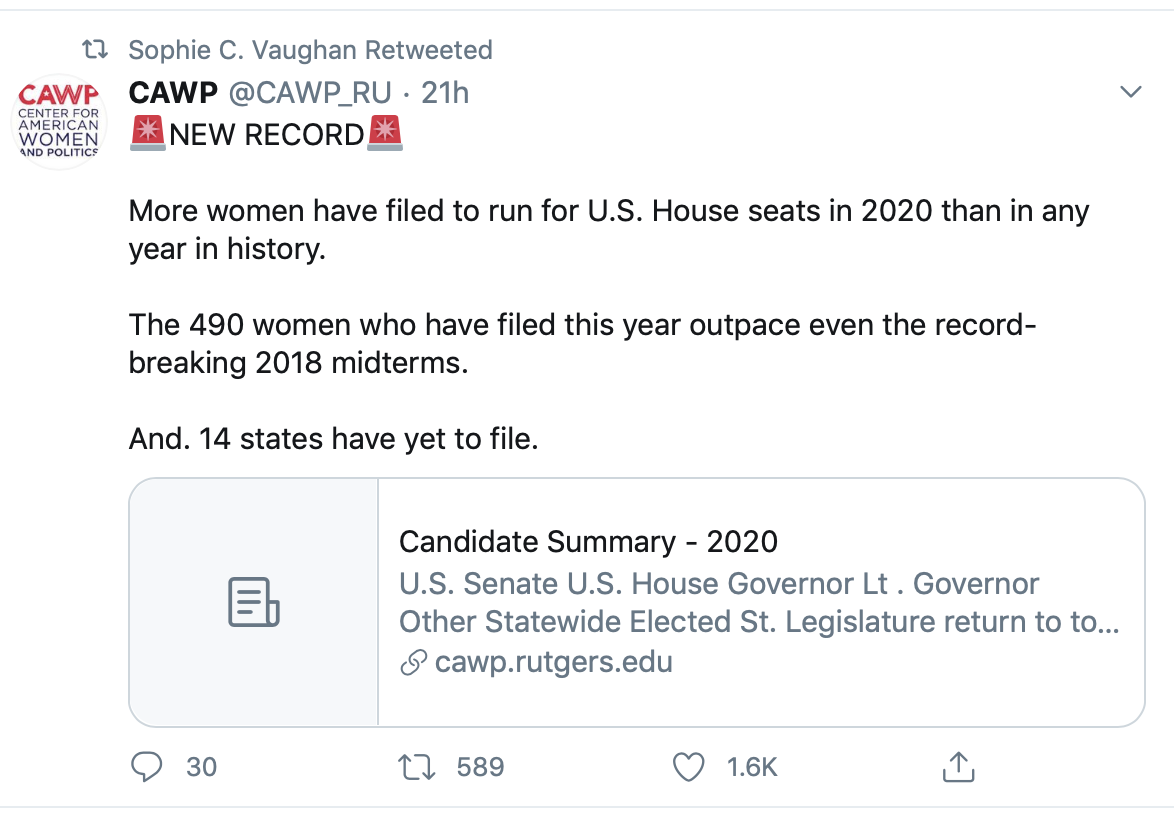Open the tweet via 21h timestamp
Screen dimensions: 1174x820
(x=445, y=93)
